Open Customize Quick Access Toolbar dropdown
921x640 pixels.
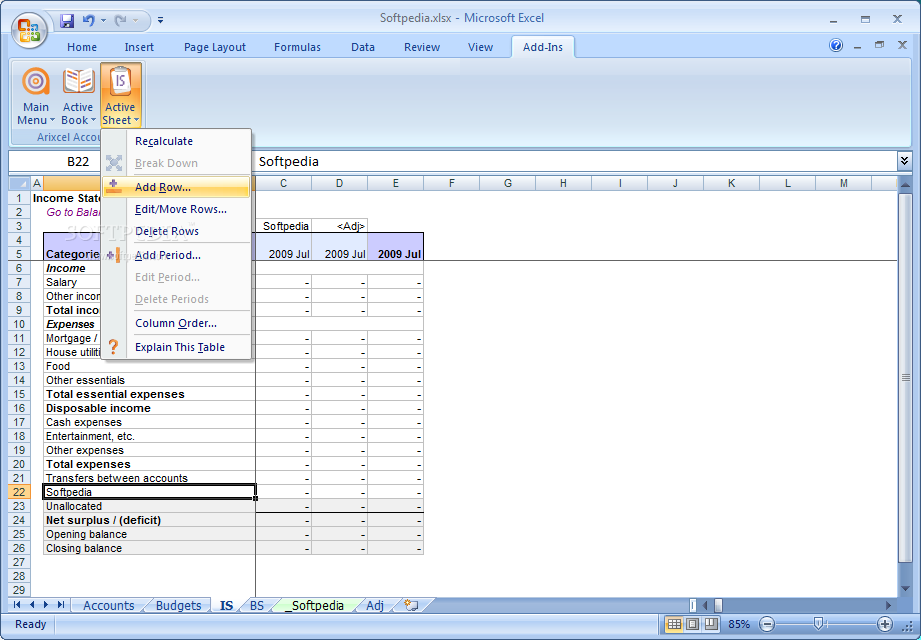pyautogui.click(x=160, y=21)
